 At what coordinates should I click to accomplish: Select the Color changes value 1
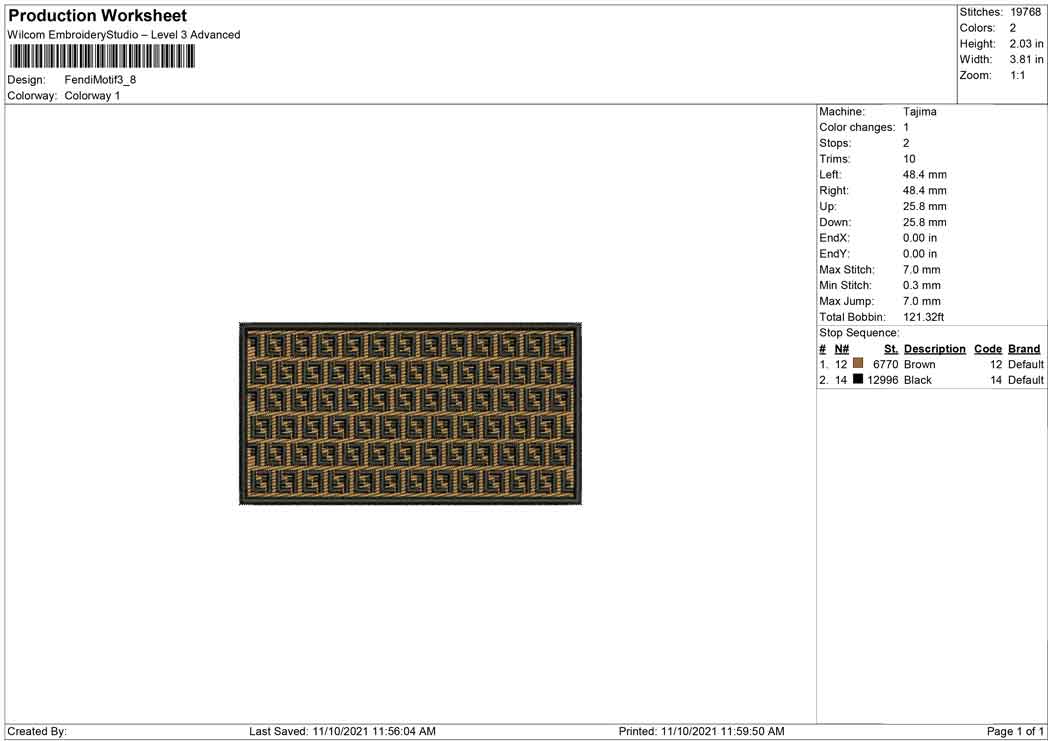906,128
